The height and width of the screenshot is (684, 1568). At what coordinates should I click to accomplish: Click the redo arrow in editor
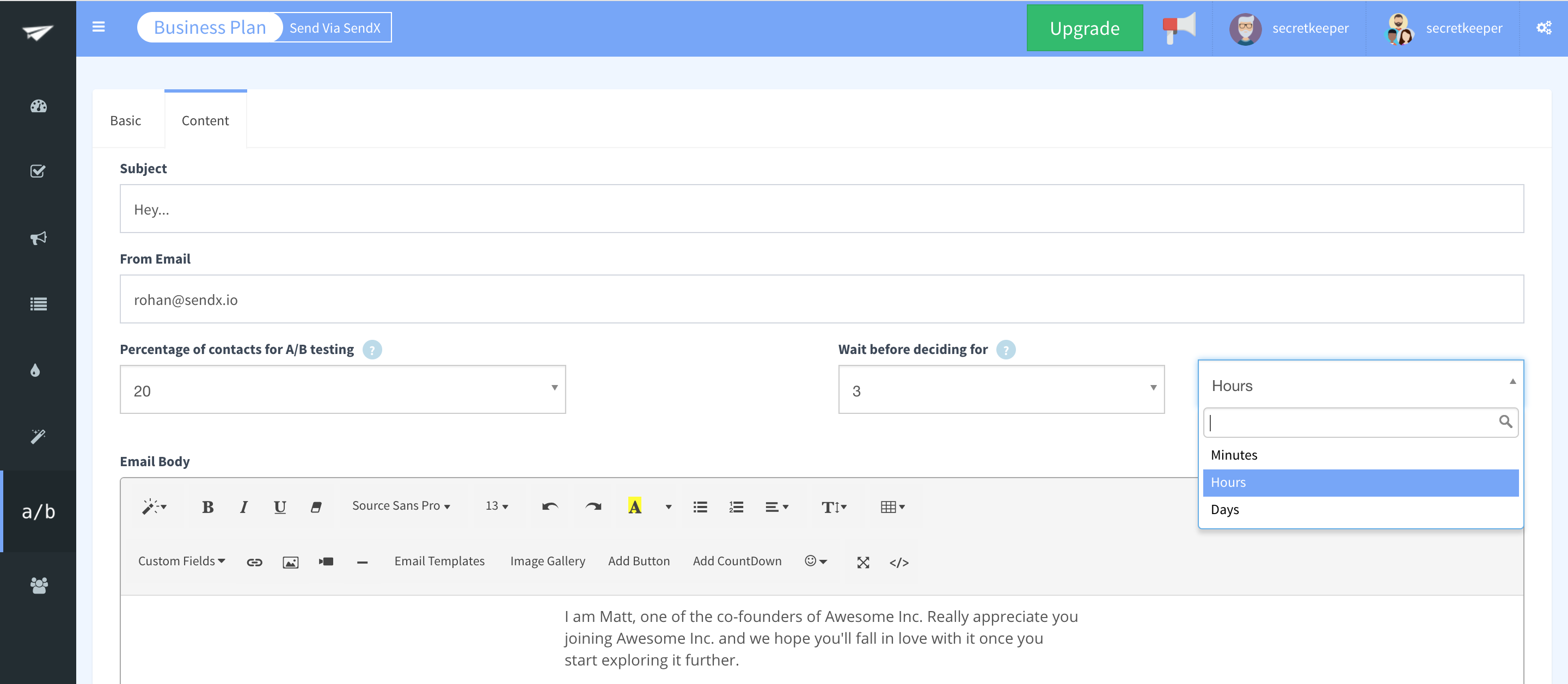coord(593,507)
